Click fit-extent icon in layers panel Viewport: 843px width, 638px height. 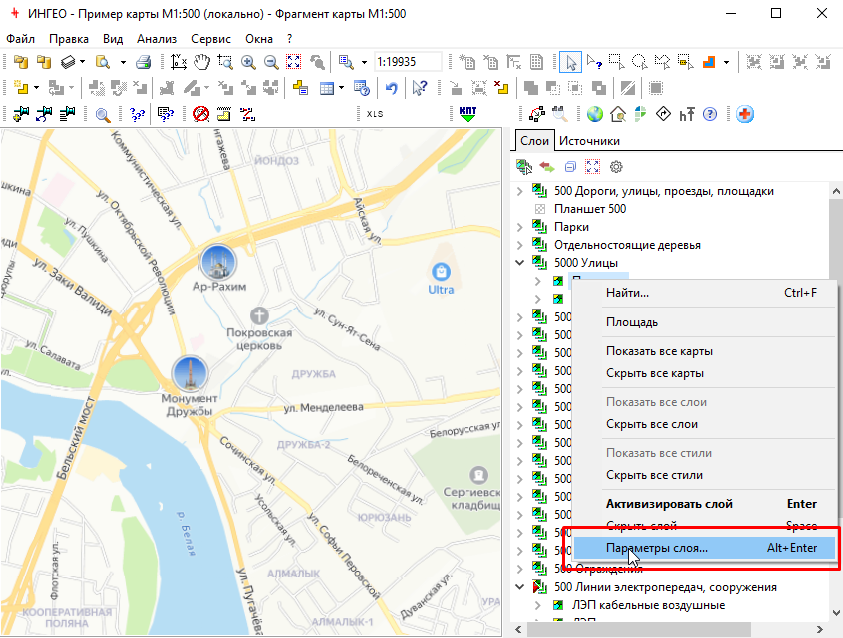tap(593, 167)
